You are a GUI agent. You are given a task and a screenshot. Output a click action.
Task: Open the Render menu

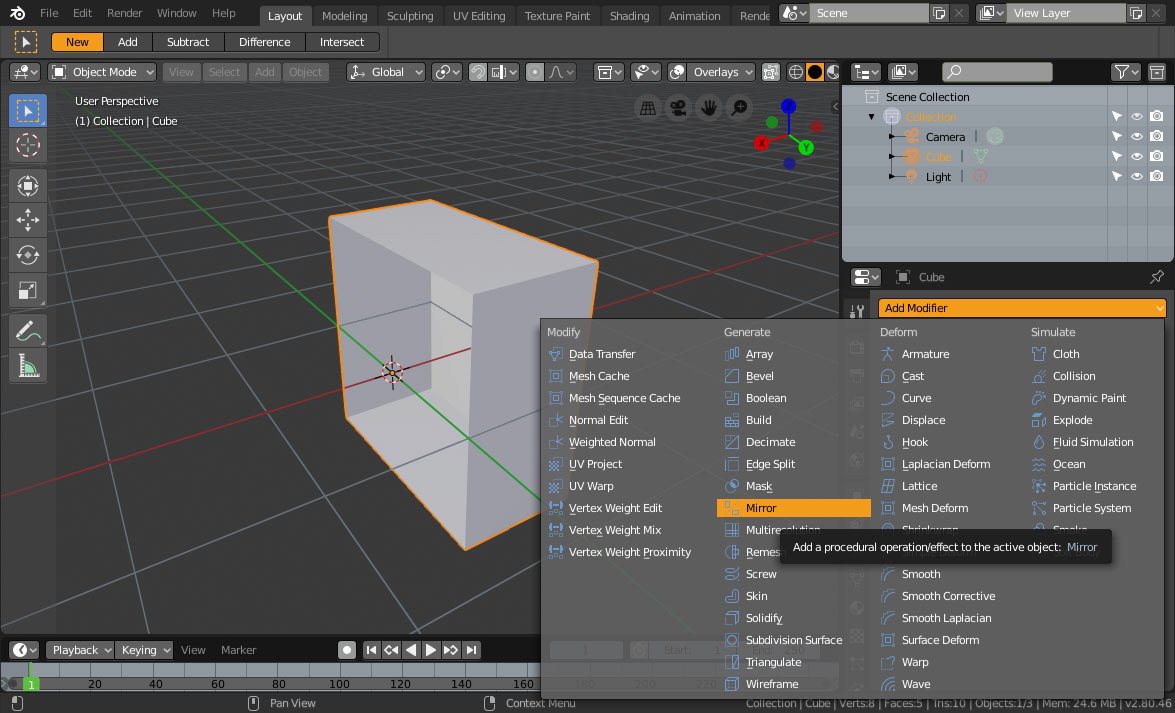click(124, 13)
